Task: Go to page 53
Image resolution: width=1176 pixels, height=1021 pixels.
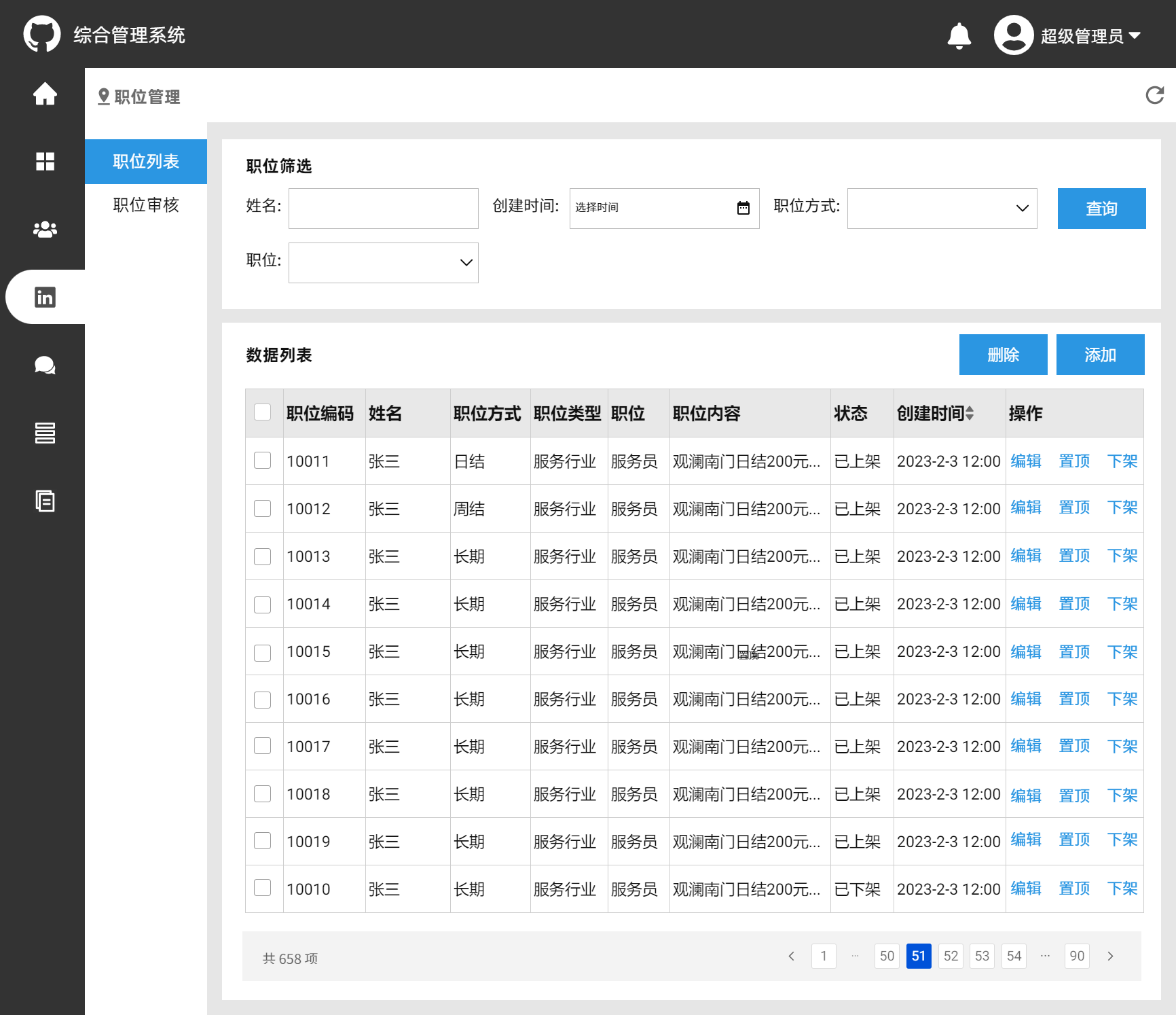Action: [982, 956]
